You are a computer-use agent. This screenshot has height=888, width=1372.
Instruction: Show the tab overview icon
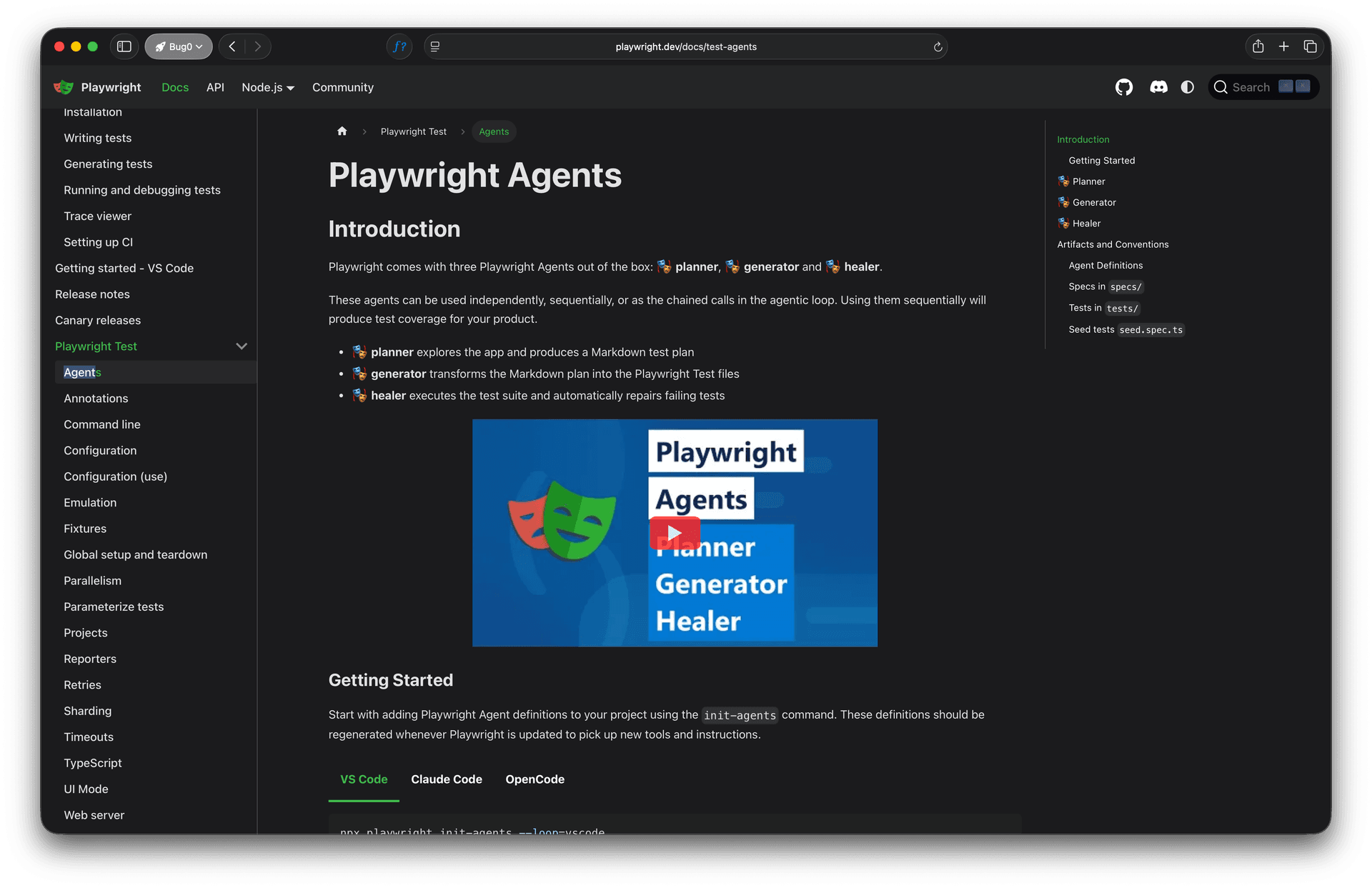1310,46
